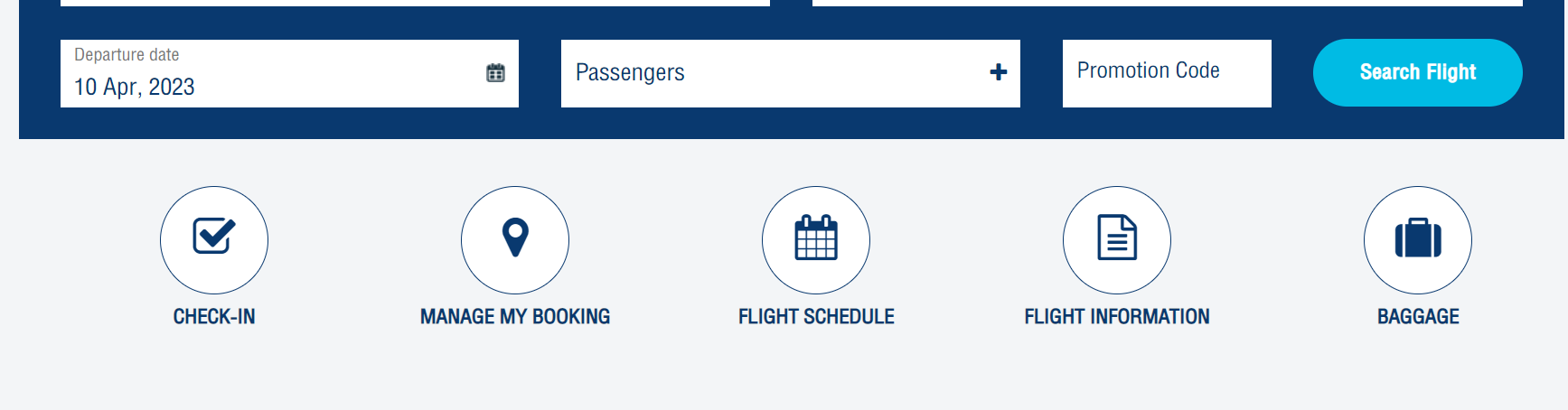Open the MANAGE MY BOOKING text link
Image resolution: width=1568 pixels, height=410 pixels.
[515, 316]
